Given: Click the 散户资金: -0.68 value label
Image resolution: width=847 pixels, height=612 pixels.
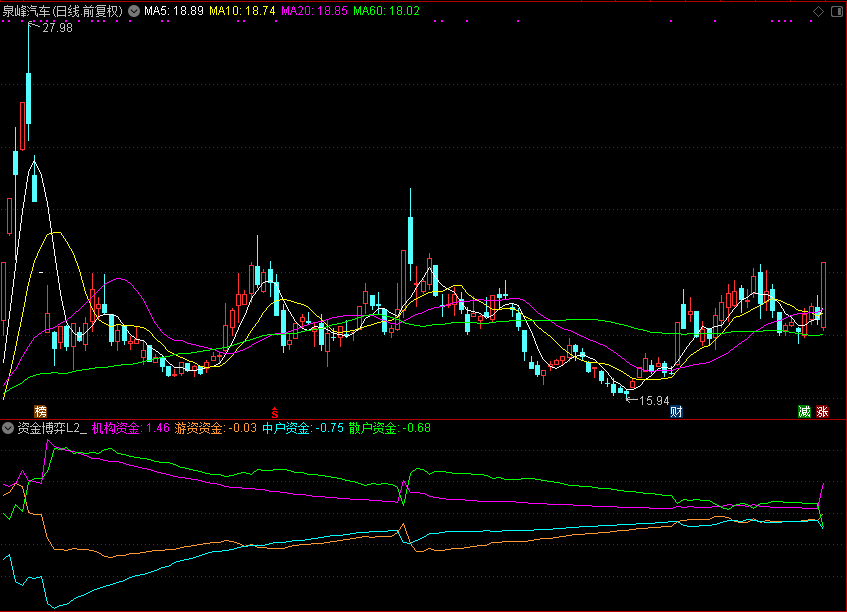Looking at the screenshot, I should coord(389,428).
